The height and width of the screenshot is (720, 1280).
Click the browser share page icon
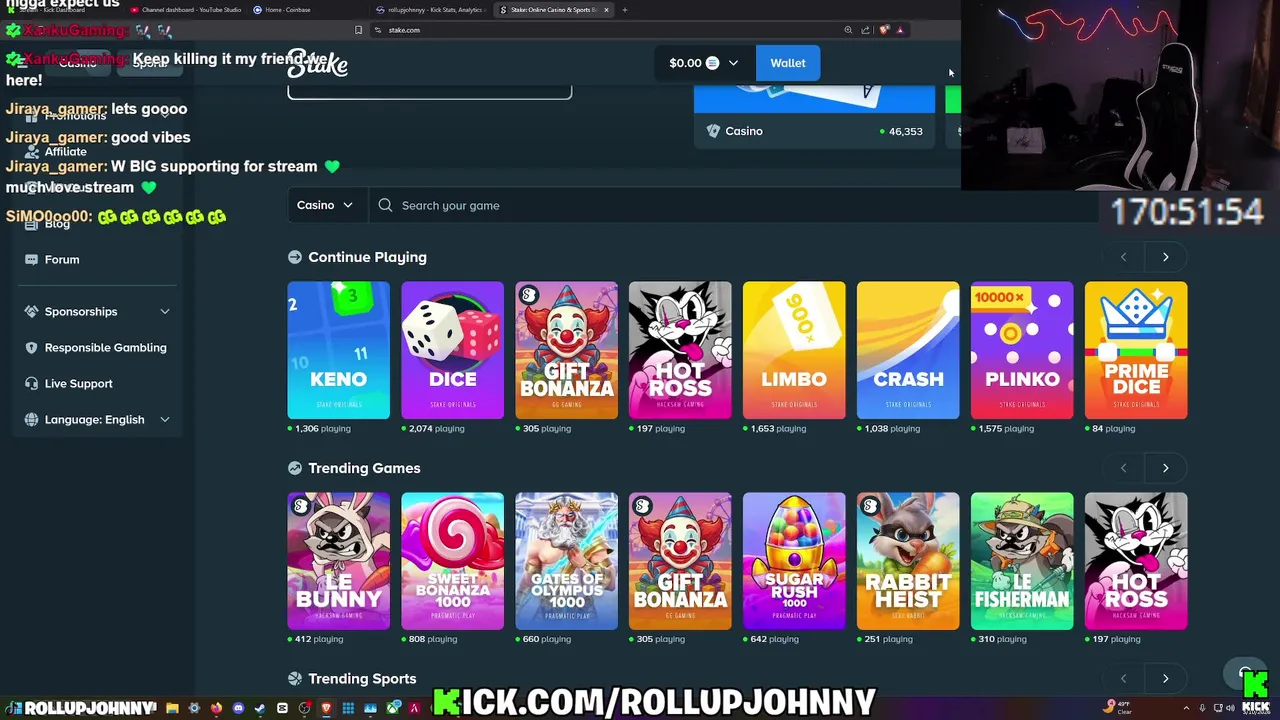(866, 30)
